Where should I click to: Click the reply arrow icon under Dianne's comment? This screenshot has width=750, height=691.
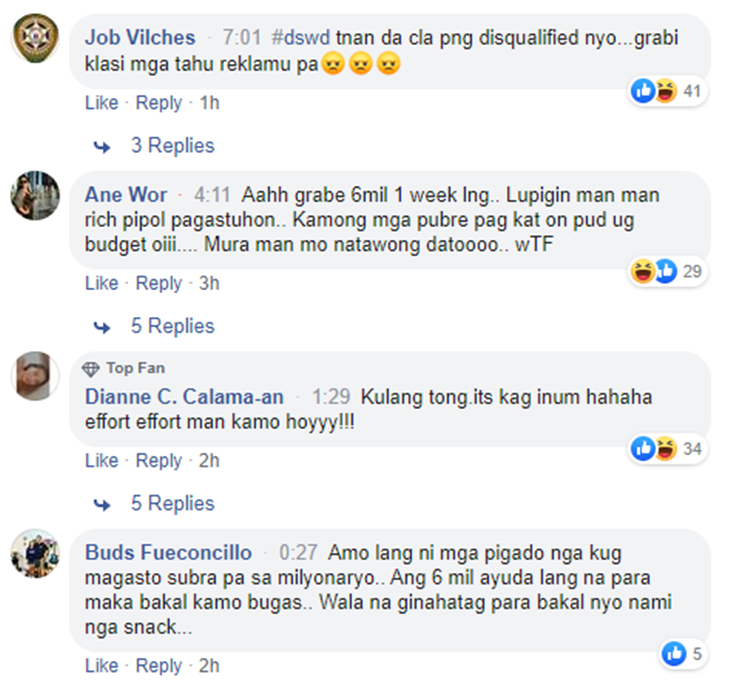(102, 505)
